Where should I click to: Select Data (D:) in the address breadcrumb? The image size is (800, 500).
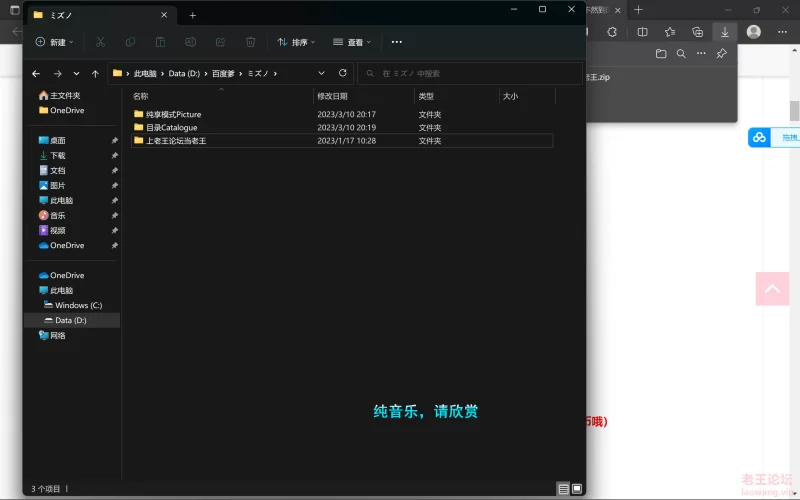pos(184,73)
